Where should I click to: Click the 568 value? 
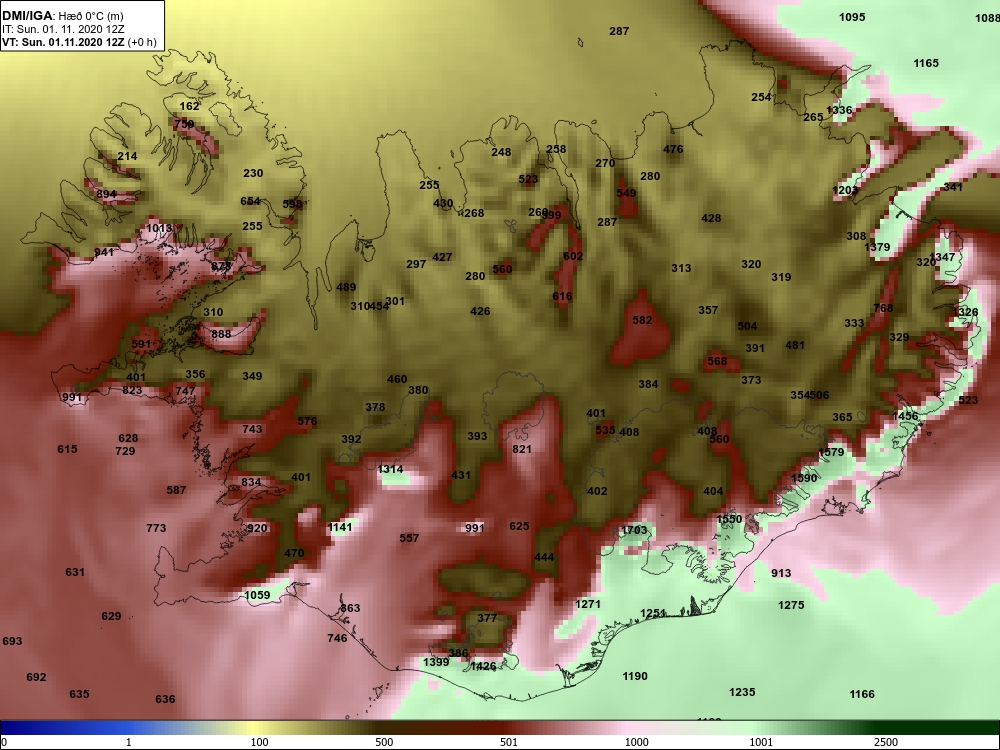(717, 362)
